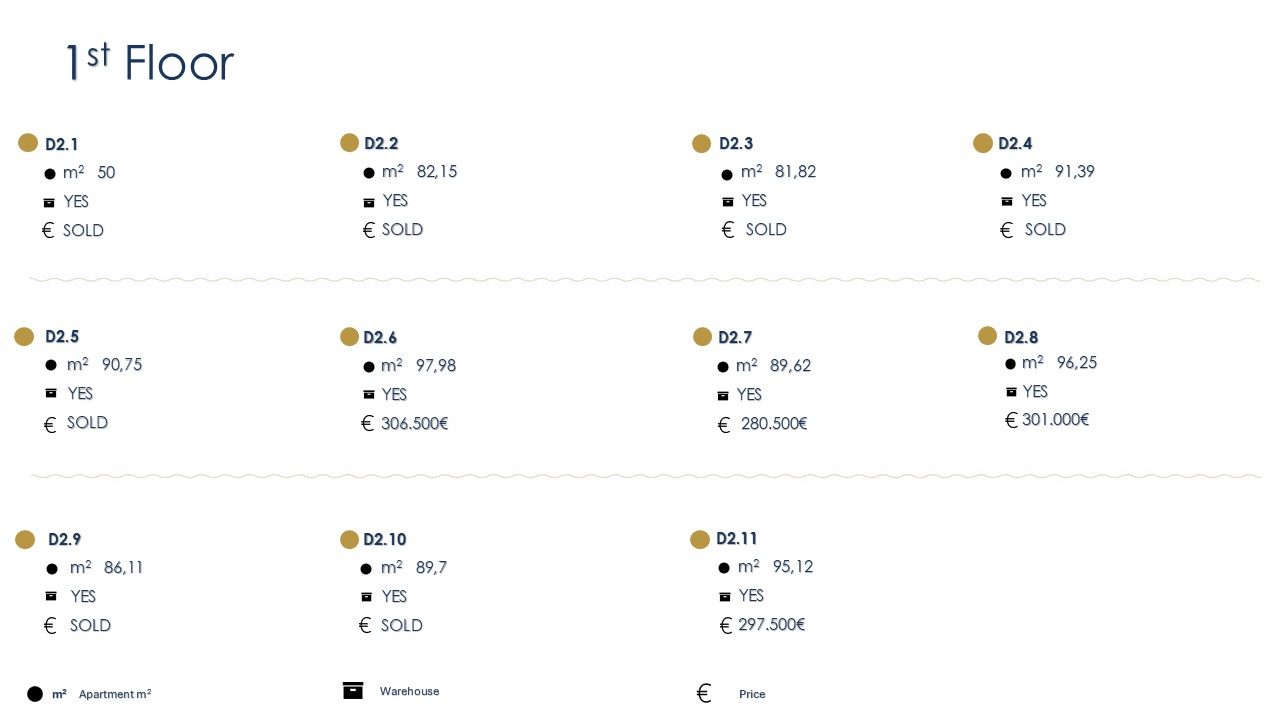Screen dimensions: 1280x720
Task: Click the gold circle next to D2.1
Action: [28, 143]
